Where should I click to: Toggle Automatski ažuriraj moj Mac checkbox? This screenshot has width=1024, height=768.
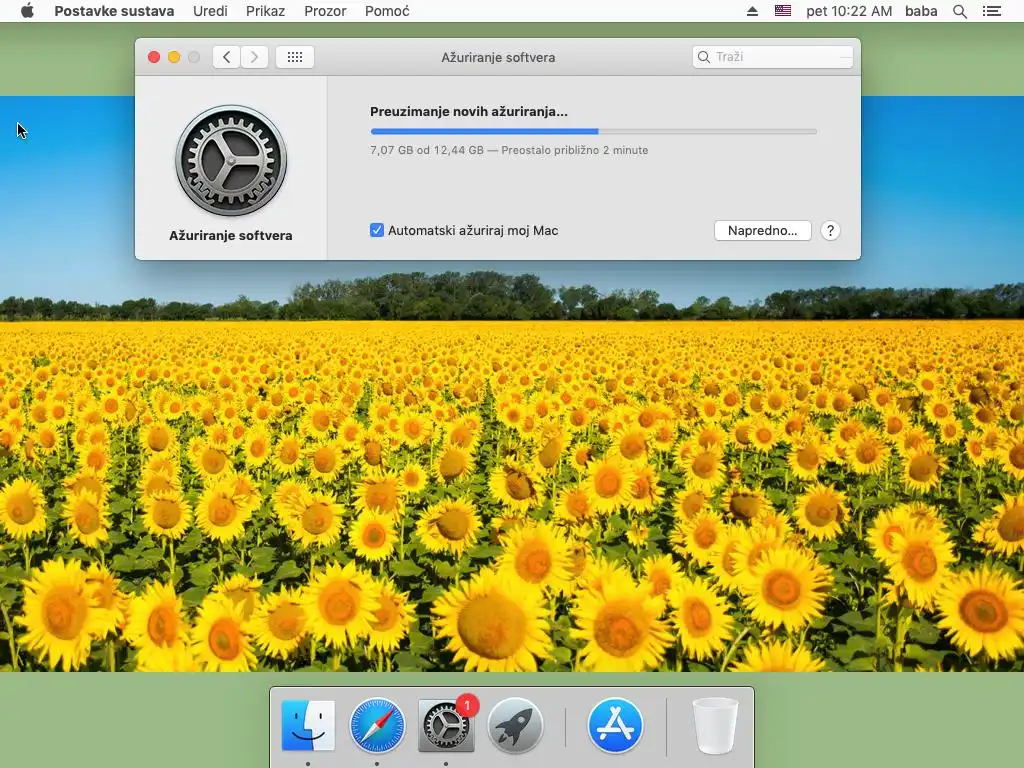click(377, 230)
